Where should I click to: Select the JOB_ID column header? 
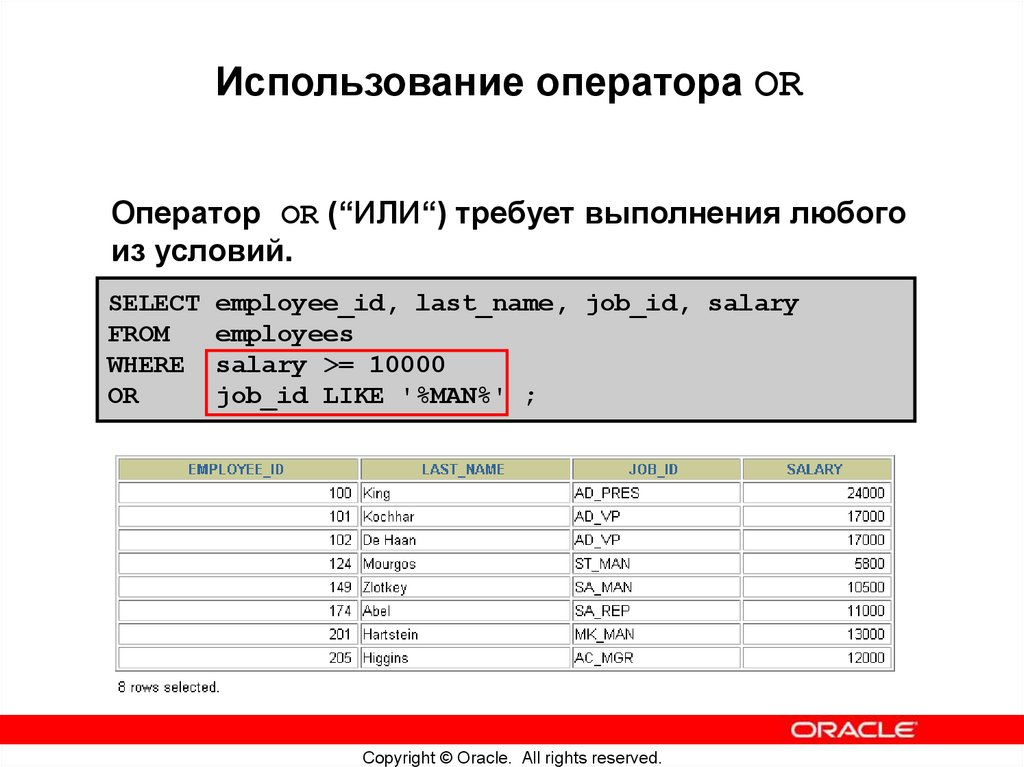coord(655,468)
